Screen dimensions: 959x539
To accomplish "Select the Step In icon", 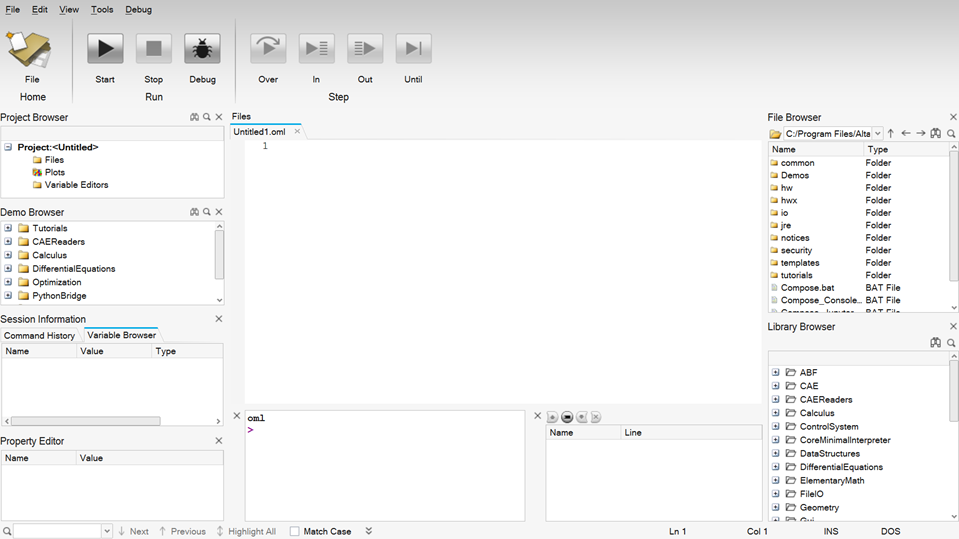I will [316, 48].
